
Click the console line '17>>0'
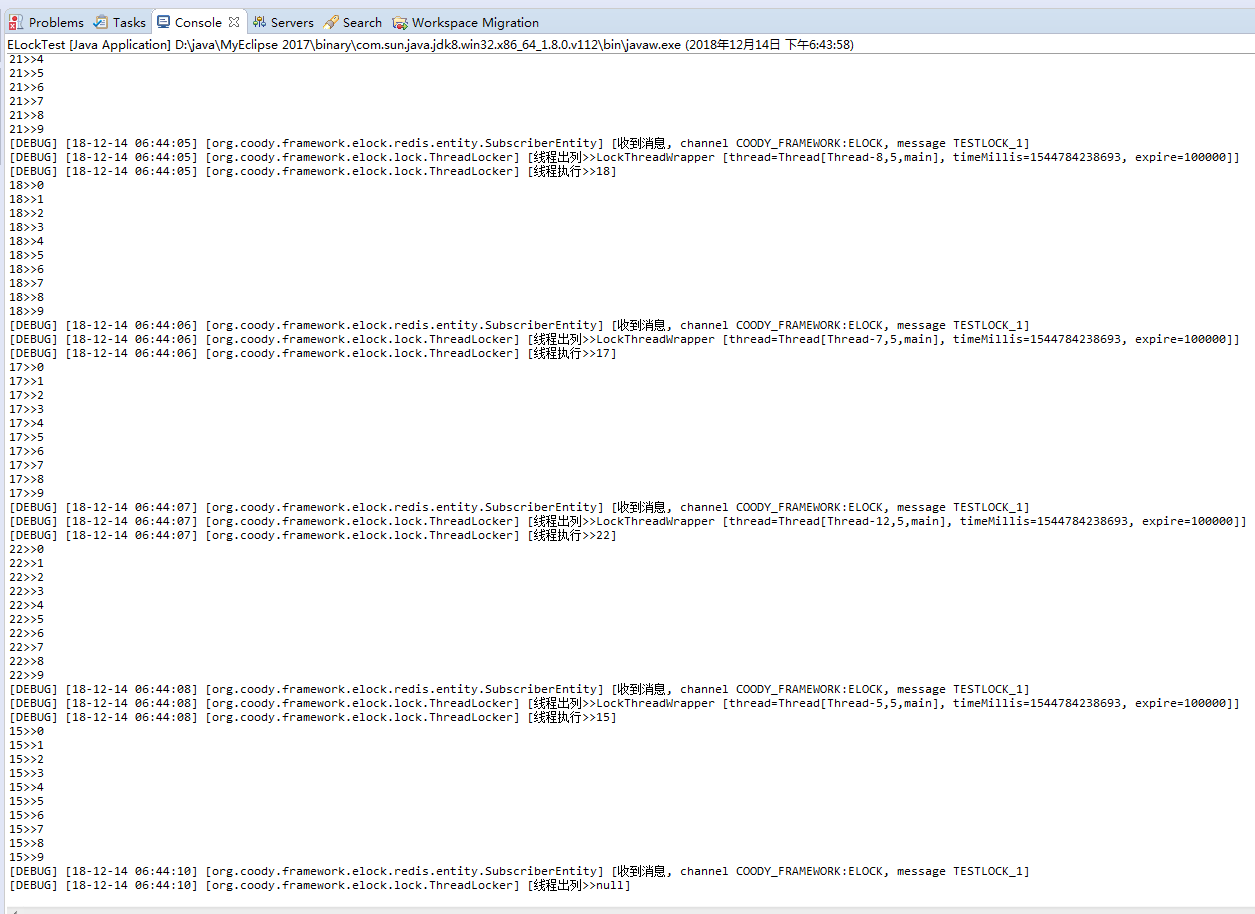pyautogui.click(x=26, y=367)
